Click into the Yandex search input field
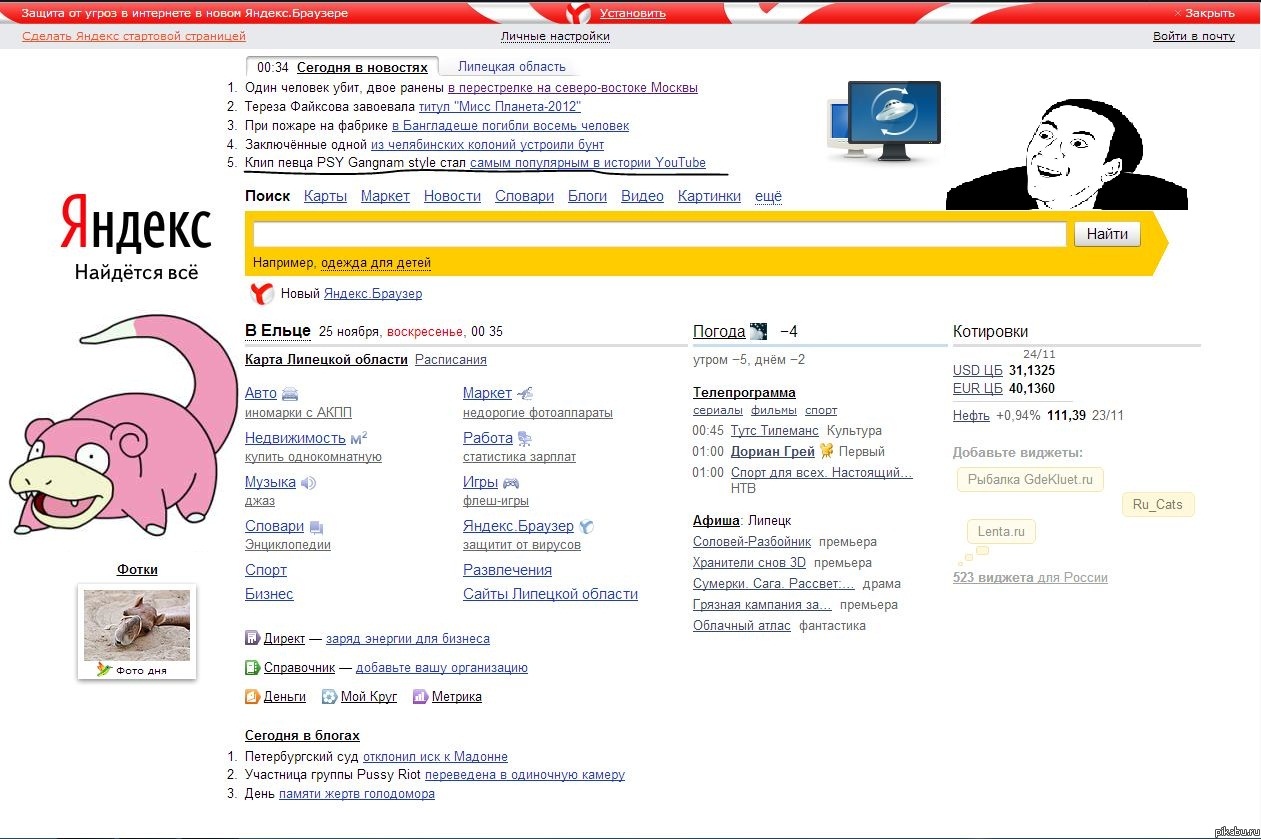Screen dimensions: 1261x839 tap(659, 234)
